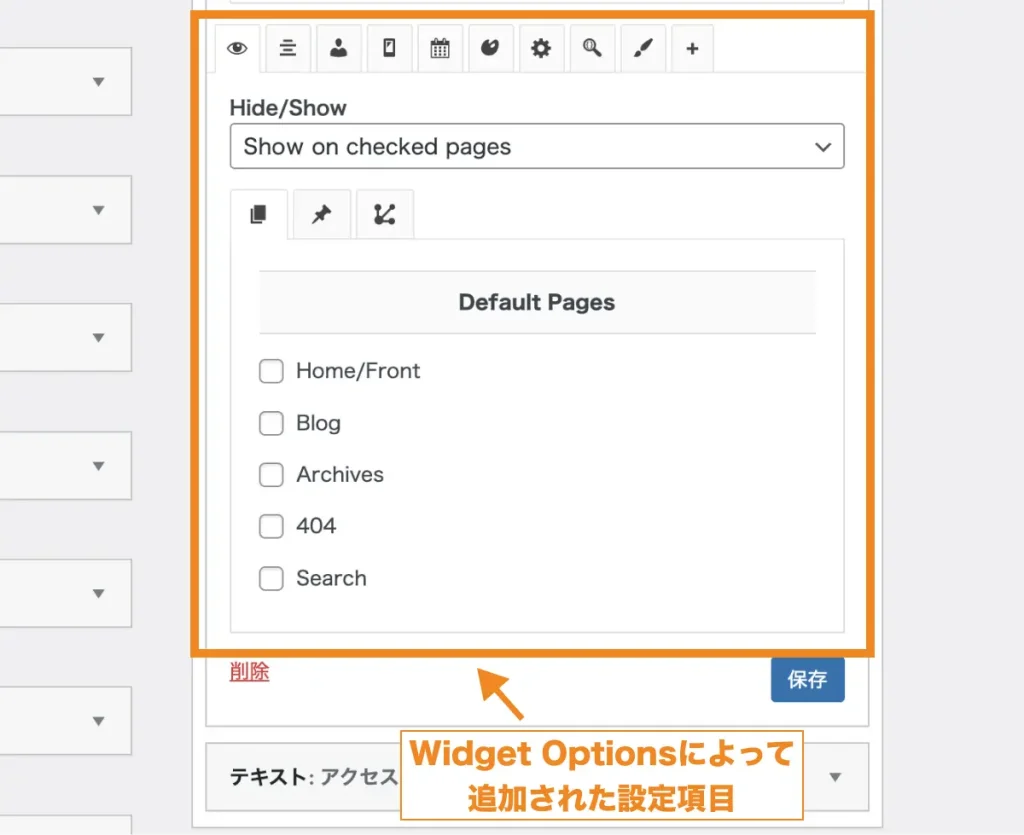Open the calendar days tab
This screenshot has height=835, width=1024.
click(x=440, y=49)
